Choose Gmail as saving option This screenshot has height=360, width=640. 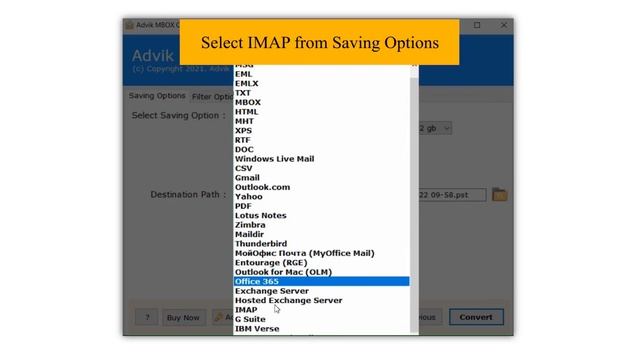pyautogui.click(x=322, y=178)
